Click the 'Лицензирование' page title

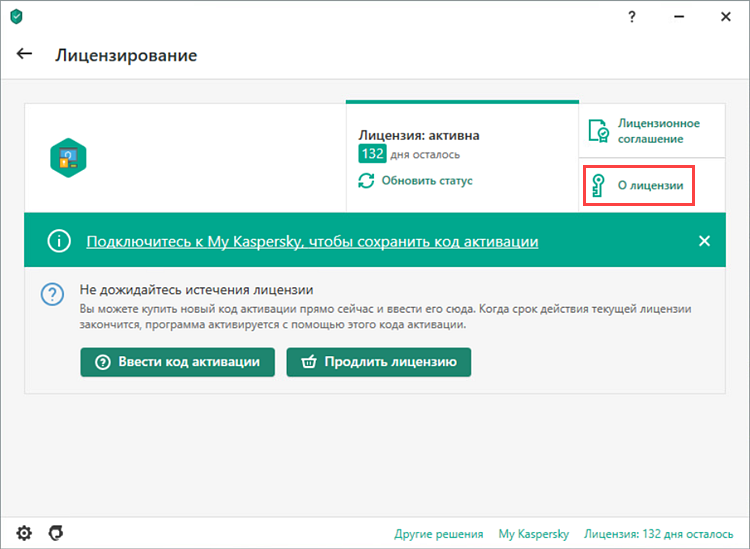point(126,55)
